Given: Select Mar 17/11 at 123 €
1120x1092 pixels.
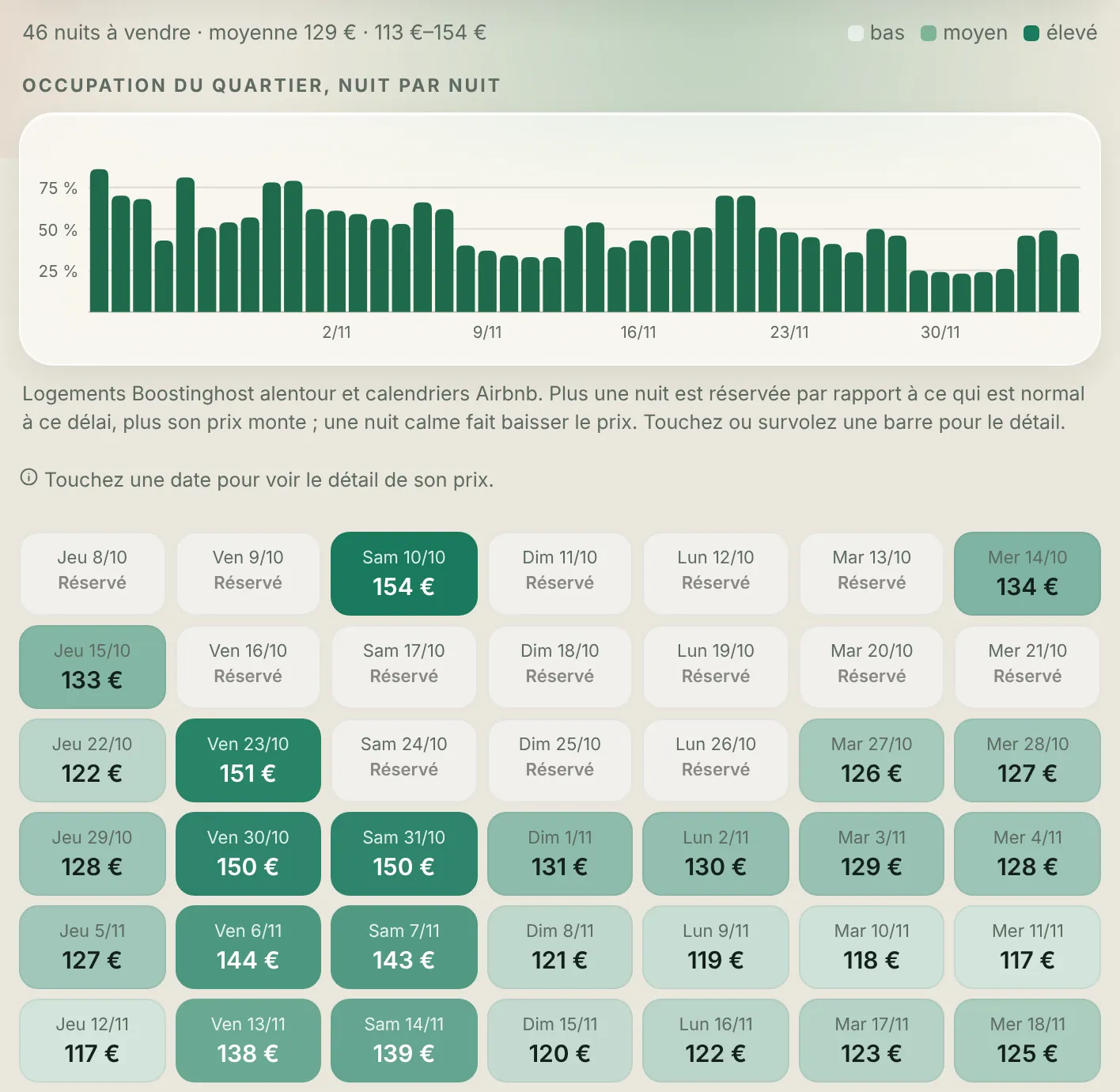Looking at the screenshot, I should coord(872,1041).
